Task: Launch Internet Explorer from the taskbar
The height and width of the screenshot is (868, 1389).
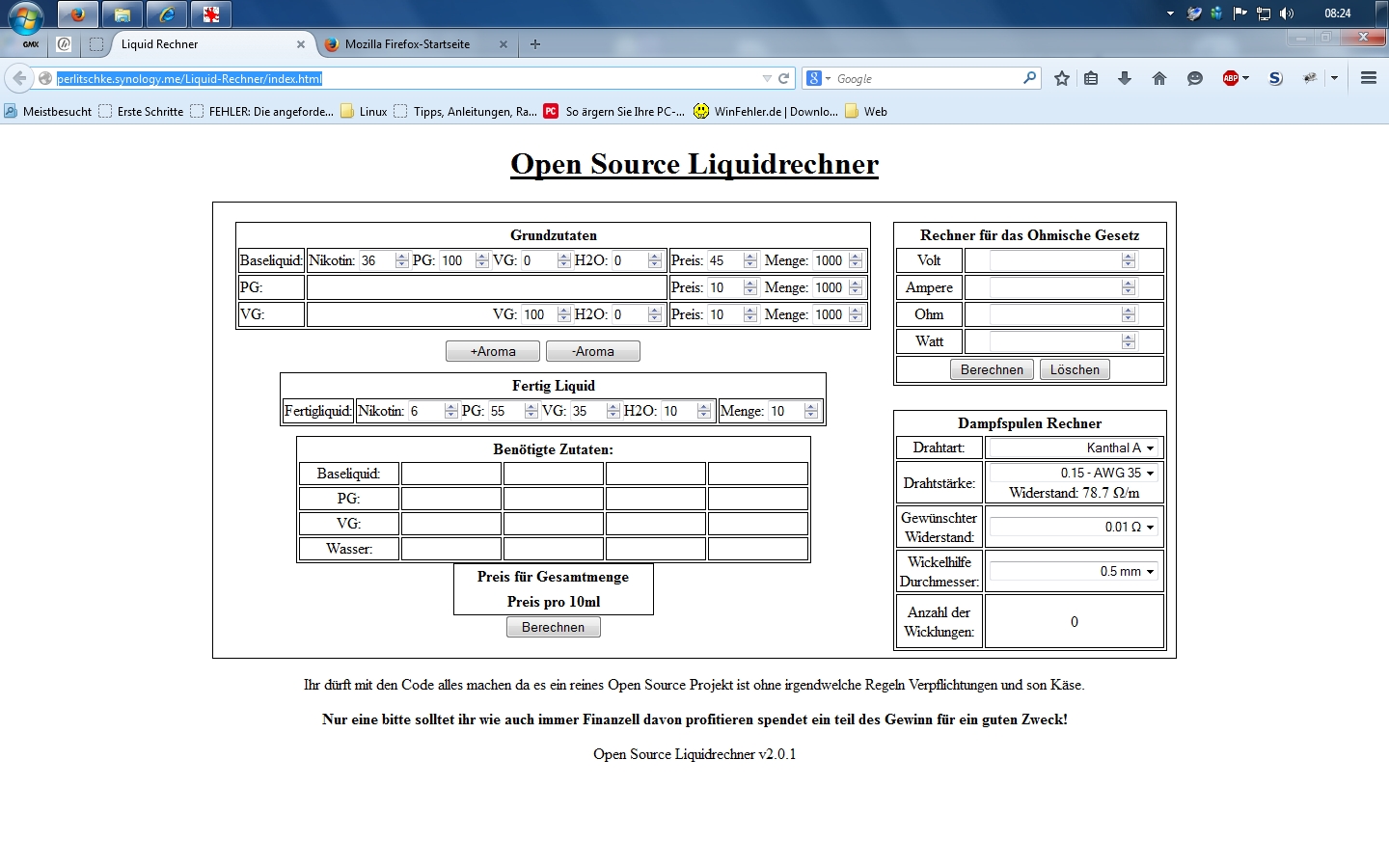Action: point(166,14)
